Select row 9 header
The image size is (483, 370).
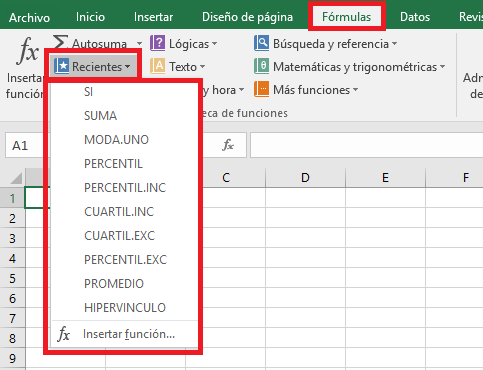(x=12, y=358)
